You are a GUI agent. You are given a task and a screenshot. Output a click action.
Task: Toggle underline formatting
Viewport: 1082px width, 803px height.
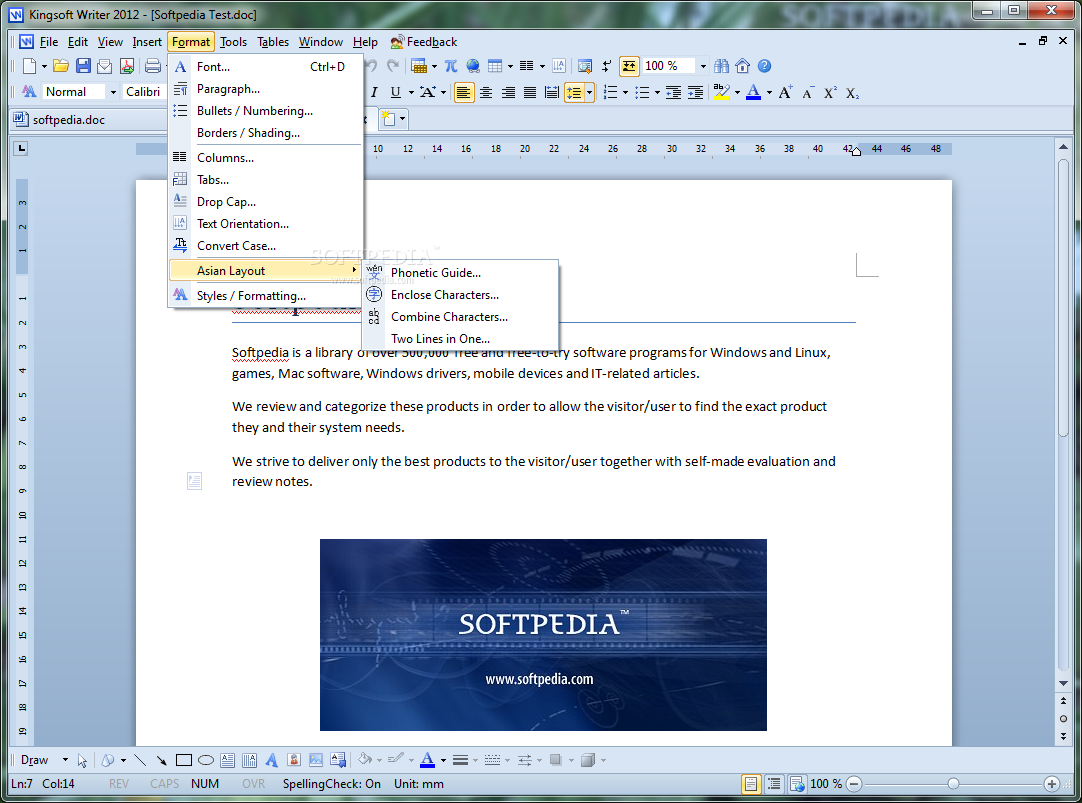[x=395, y=92]
